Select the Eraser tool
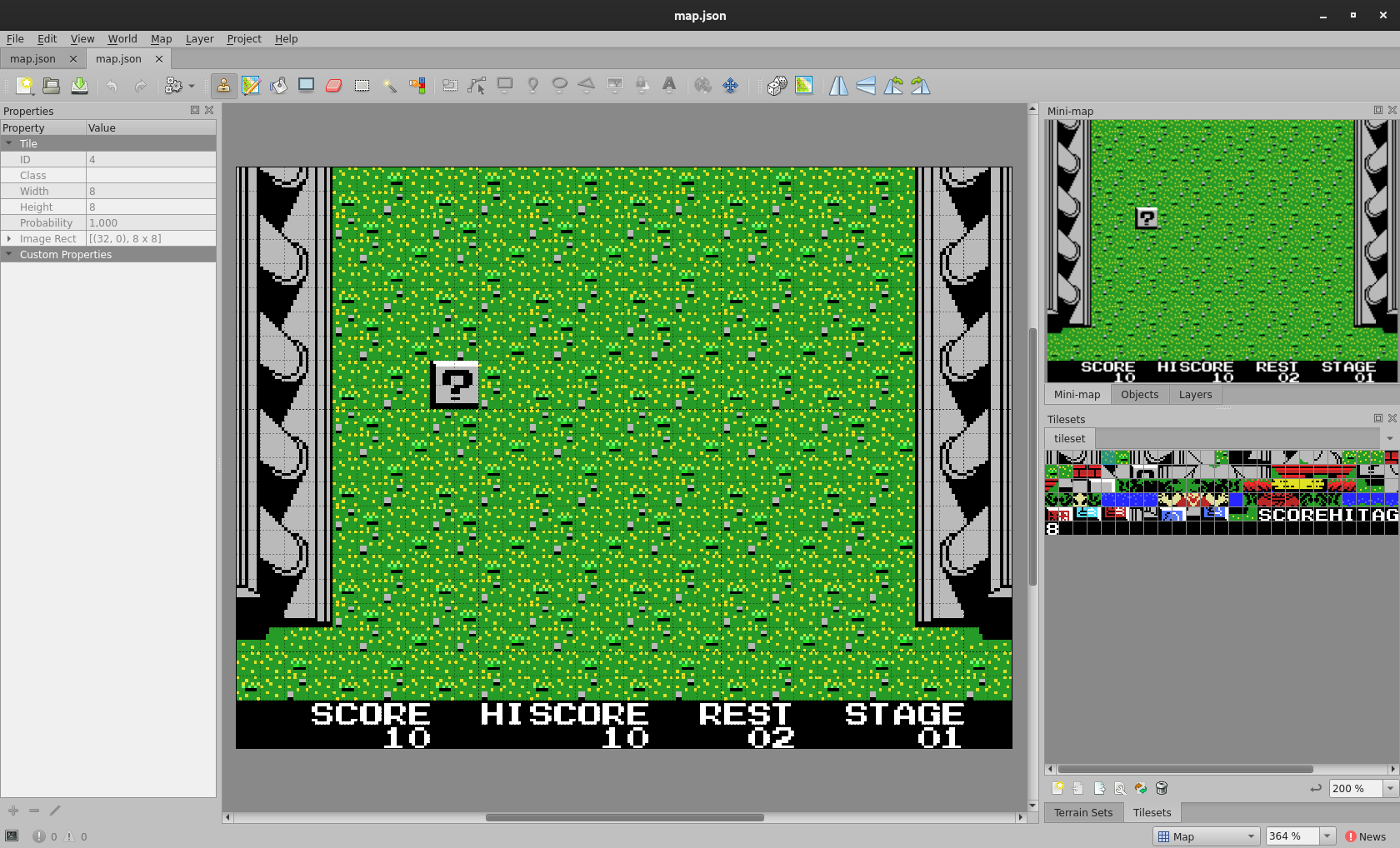The image size is (1400, 848). point(334,85)
